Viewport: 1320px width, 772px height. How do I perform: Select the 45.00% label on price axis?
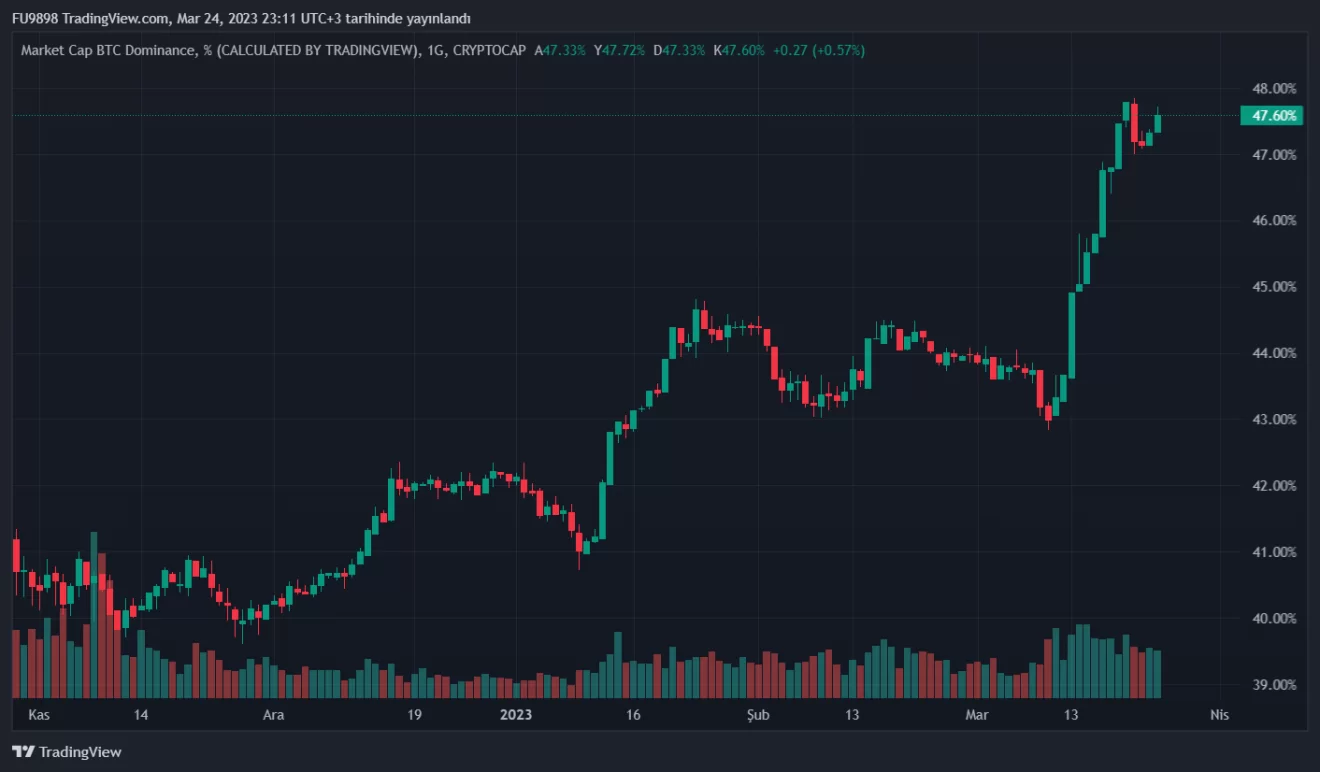pyautogui.click(x=1273, y=287)
